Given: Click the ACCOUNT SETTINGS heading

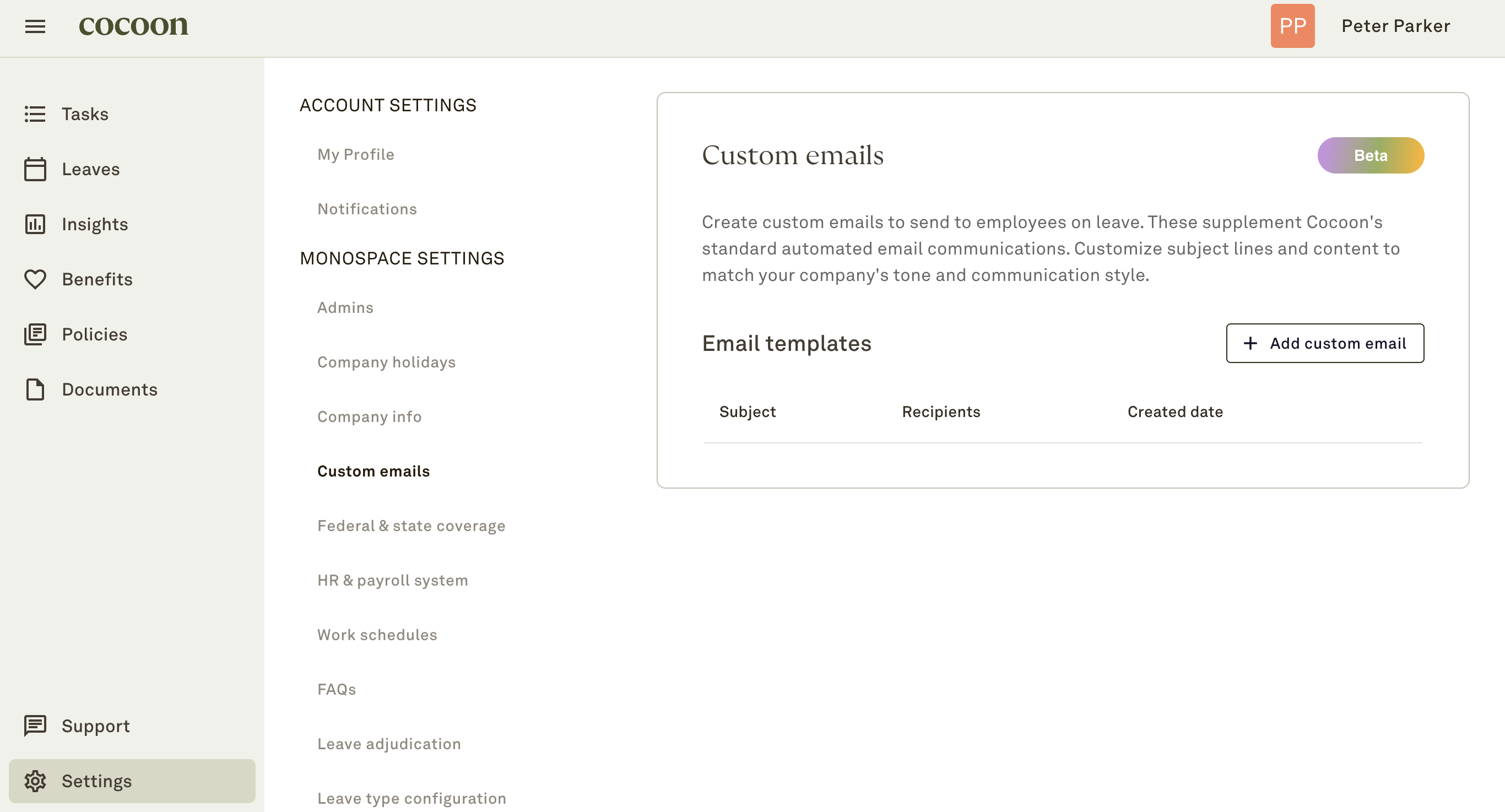Looking at the screenshot, I should pyautogui.click(x=388, y=105).
